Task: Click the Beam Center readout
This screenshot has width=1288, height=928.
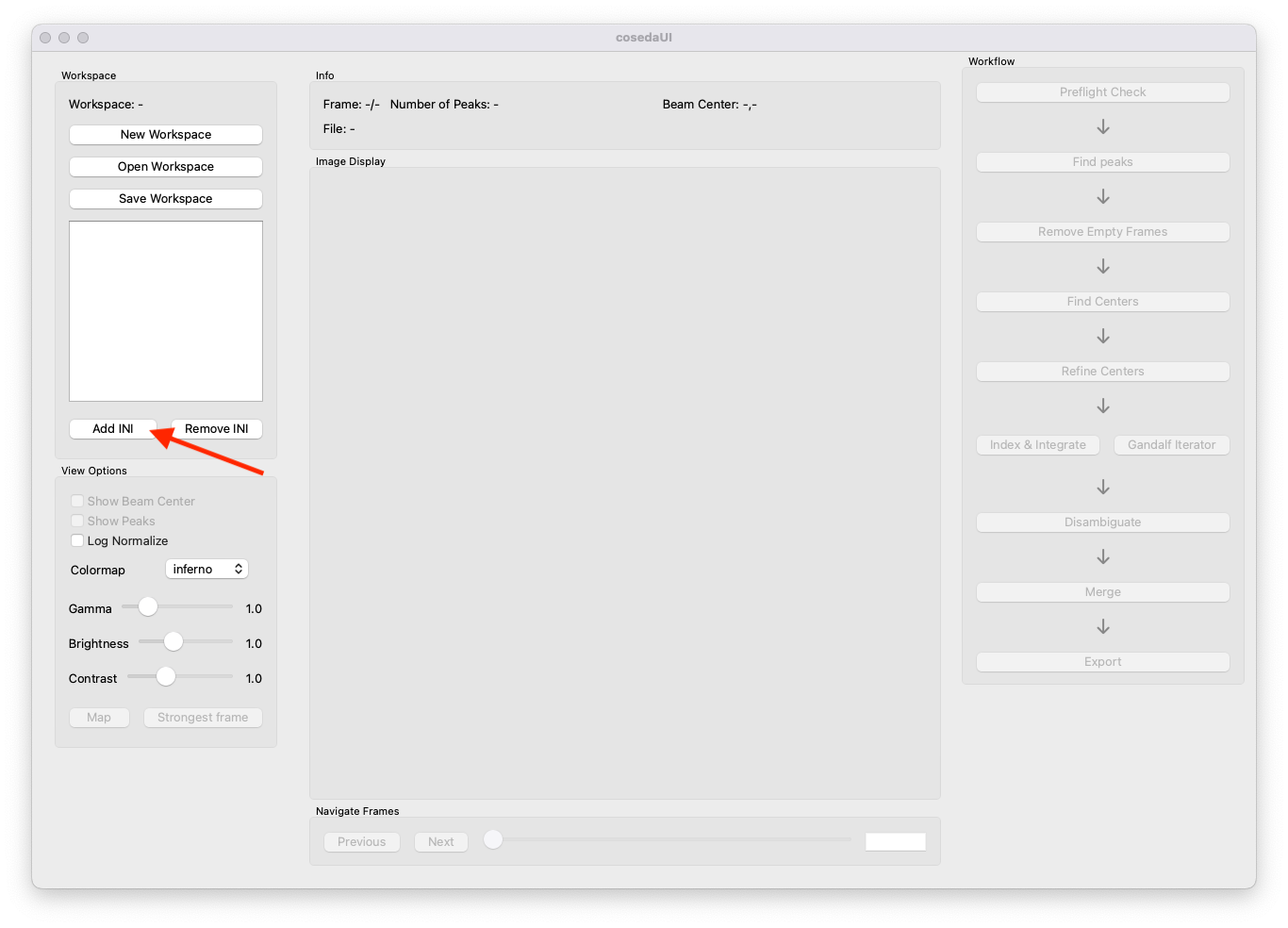Action: tap(710, 105)
